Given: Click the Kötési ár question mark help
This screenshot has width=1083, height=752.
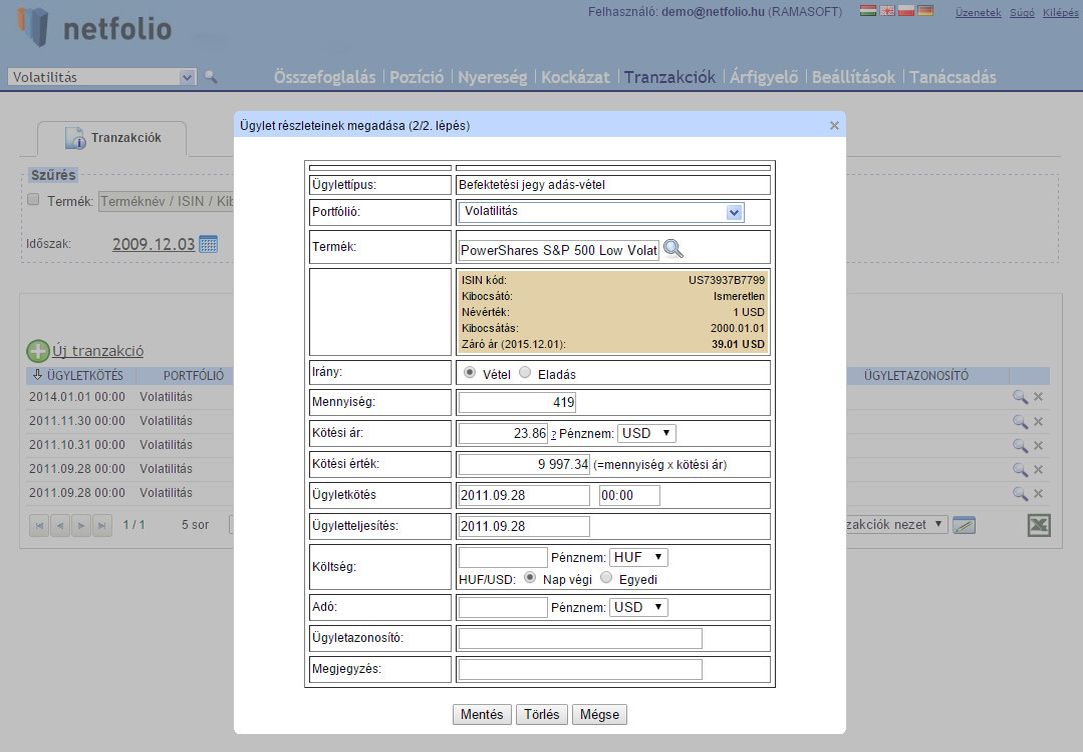Looking at the screenshot, I should coord(553,435).
